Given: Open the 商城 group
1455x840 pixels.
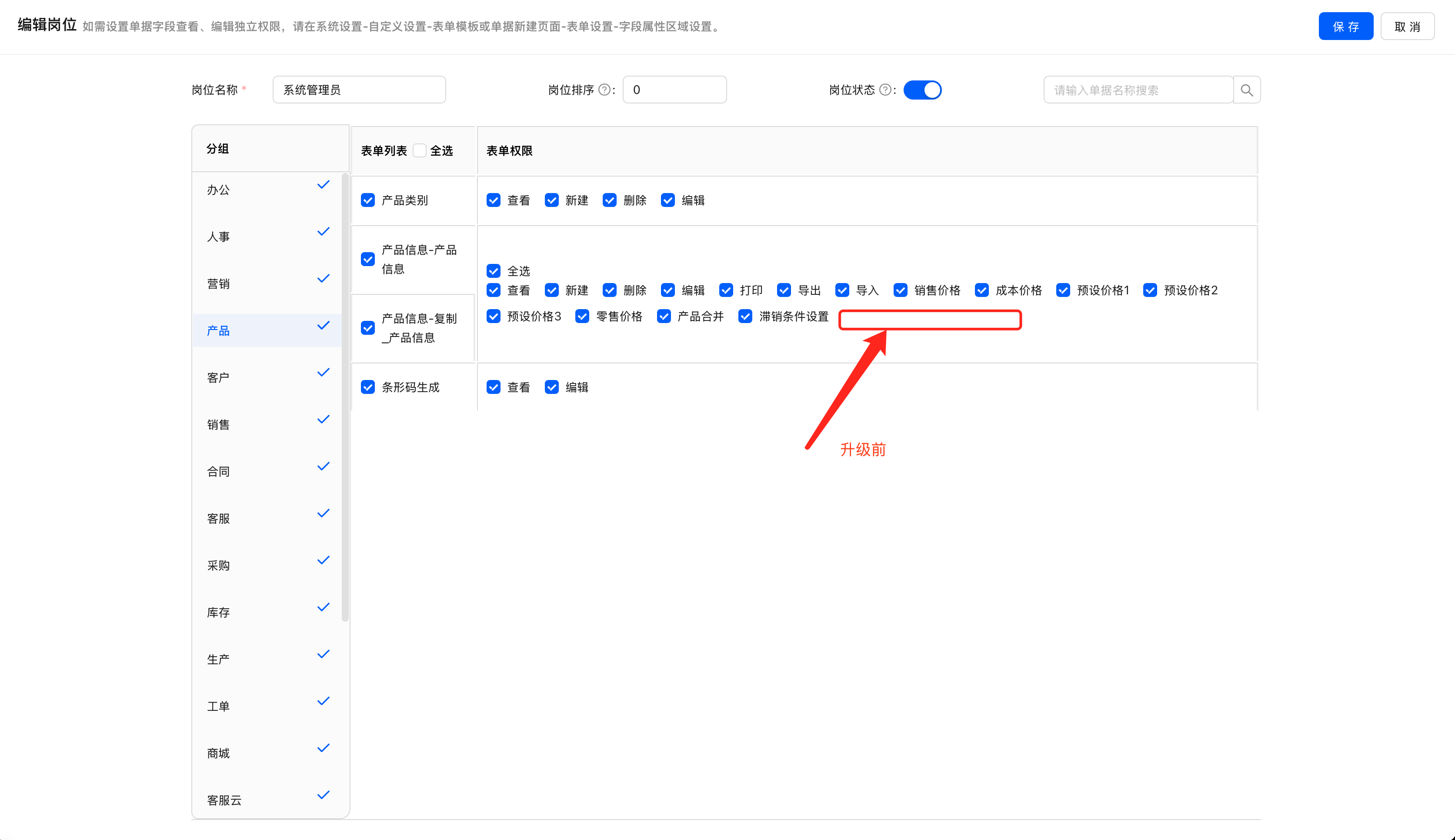Looking at the screenshot, I should 267,753.
